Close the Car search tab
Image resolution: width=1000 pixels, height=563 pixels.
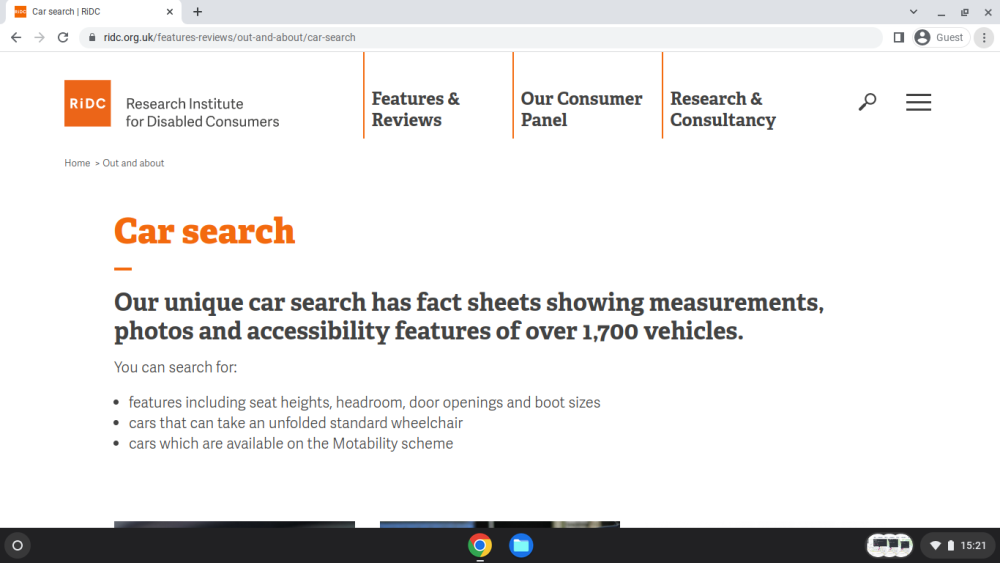(170, 11)
